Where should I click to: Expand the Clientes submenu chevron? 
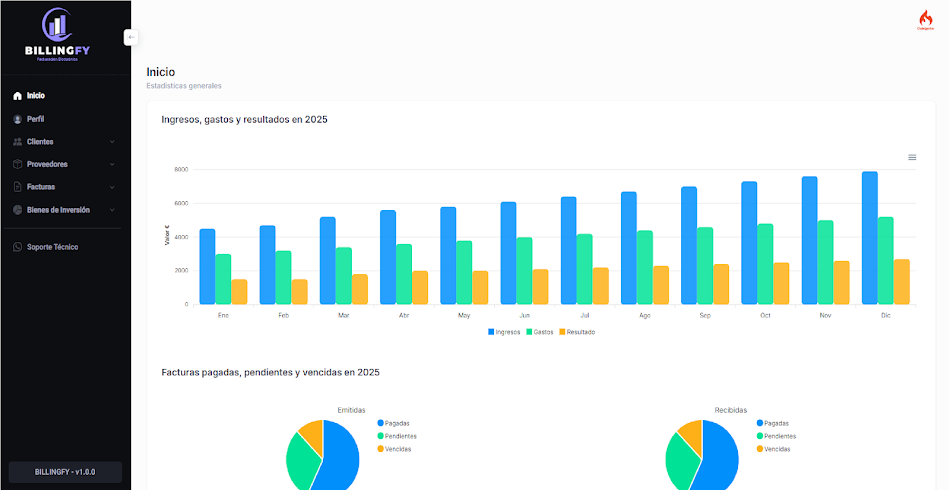112,142
